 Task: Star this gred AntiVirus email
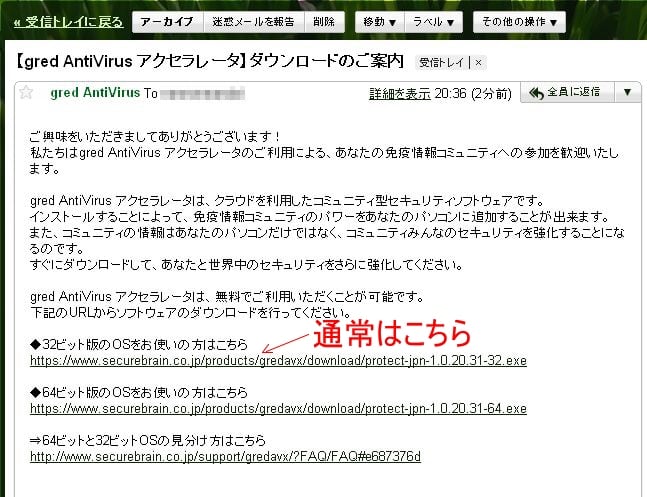(x=27, y=93)
